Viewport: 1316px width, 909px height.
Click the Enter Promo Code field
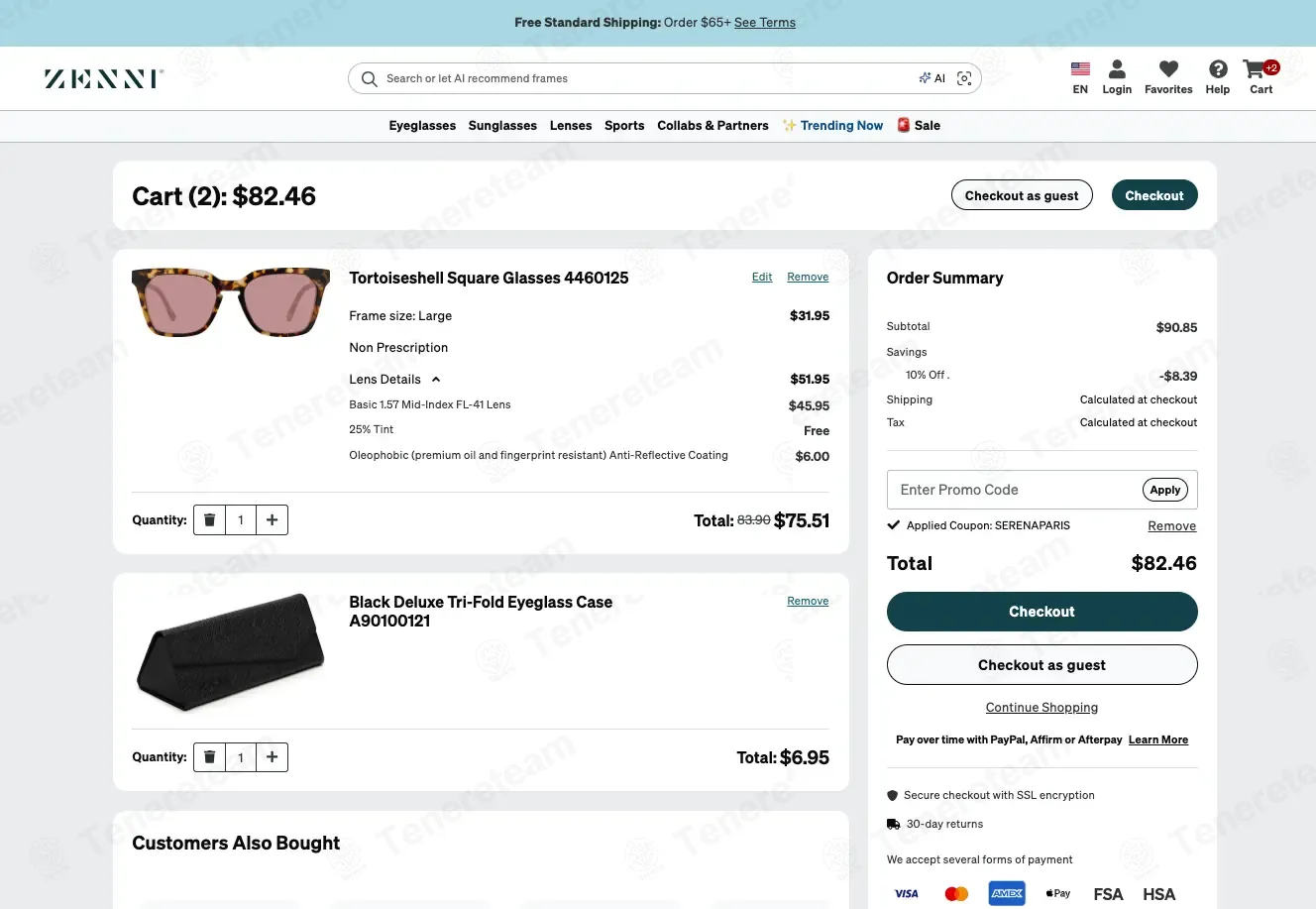coord(1014,490)
